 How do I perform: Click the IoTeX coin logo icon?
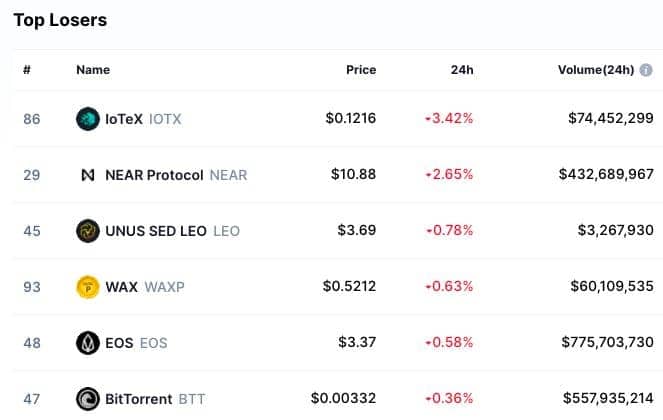[x=88, y=119]
